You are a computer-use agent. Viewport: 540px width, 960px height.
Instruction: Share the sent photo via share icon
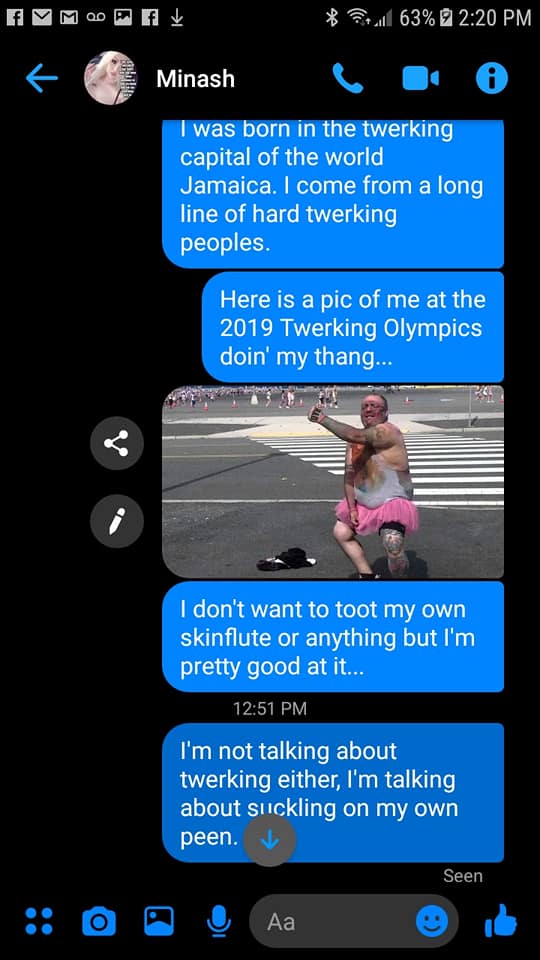tap(116, 443)
